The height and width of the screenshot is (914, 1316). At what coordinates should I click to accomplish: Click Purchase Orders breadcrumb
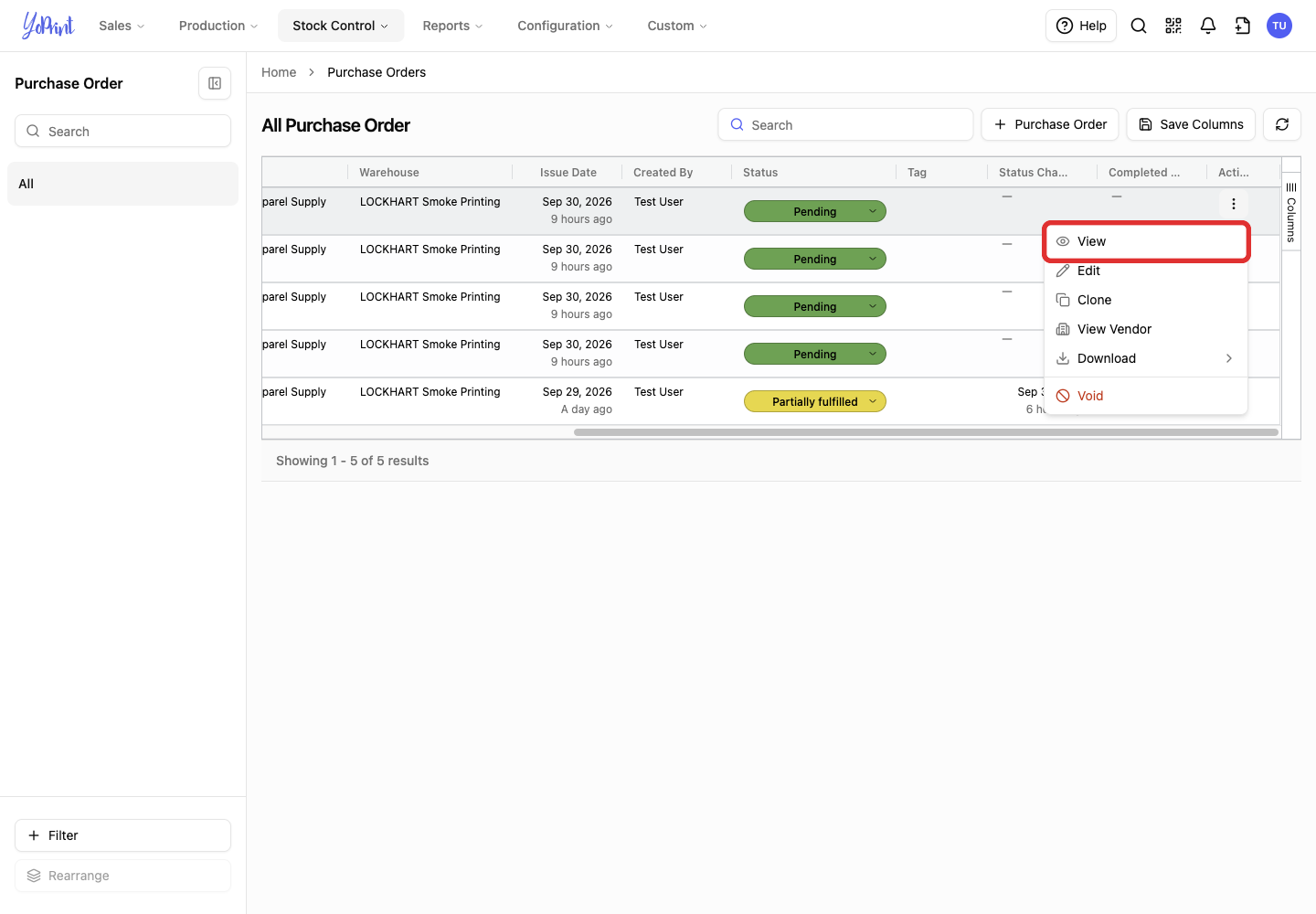click(377, 72)
